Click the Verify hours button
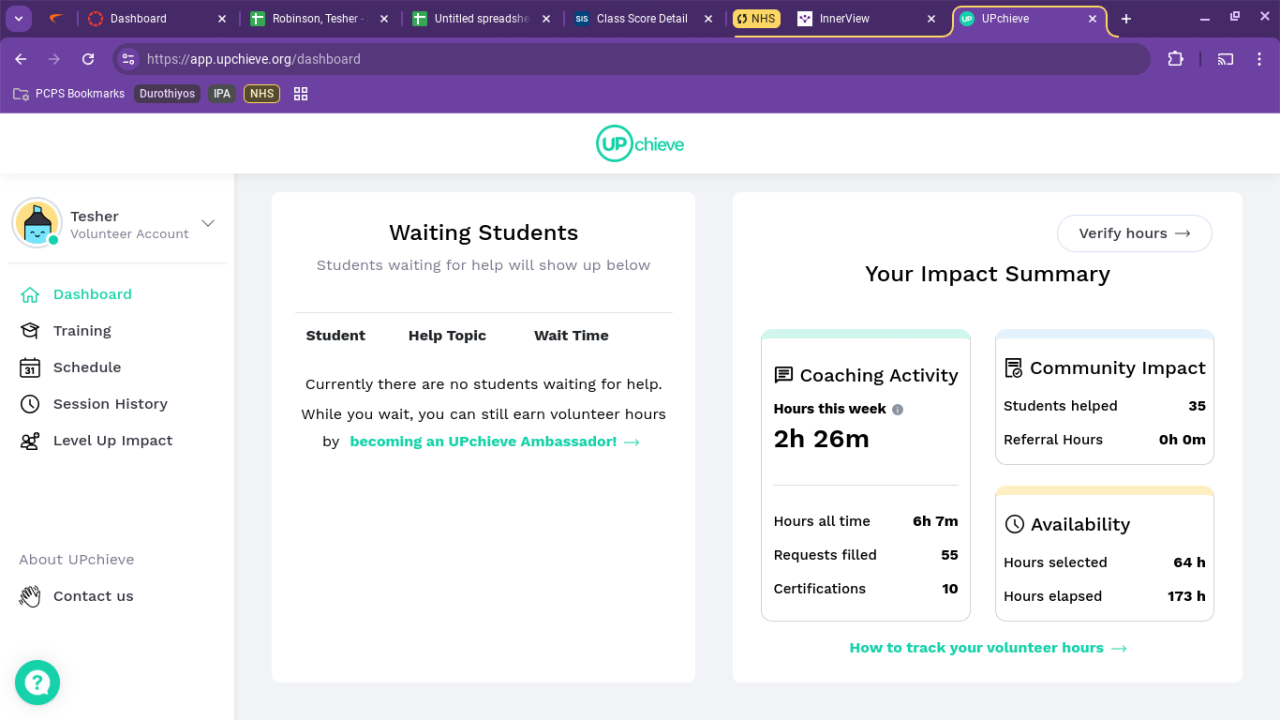This screenshot has height=720, width=1280. (x=1135, y=233)
